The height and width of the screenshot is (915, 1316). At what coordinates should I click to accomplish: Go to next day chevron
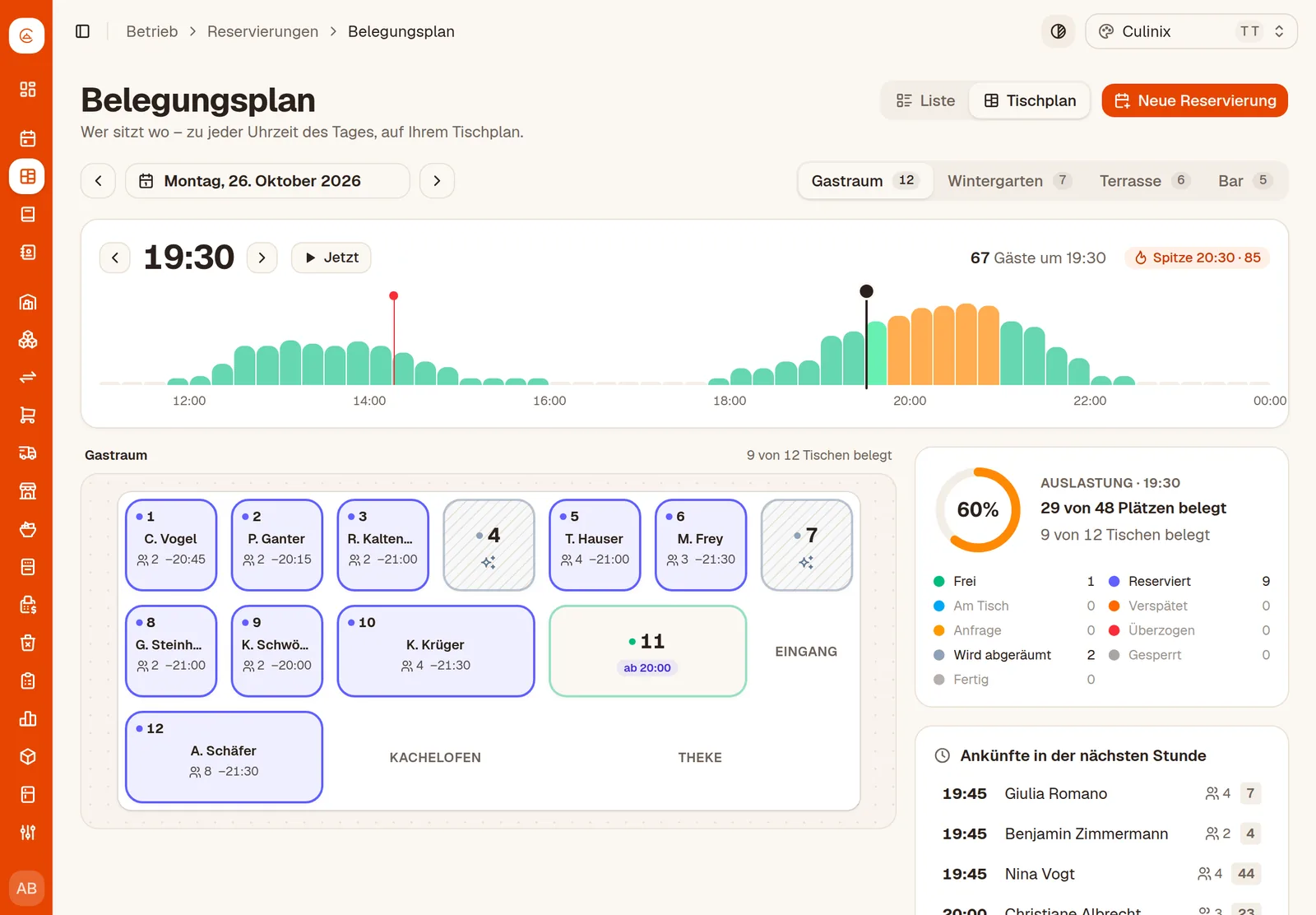[x=437, y=181]
